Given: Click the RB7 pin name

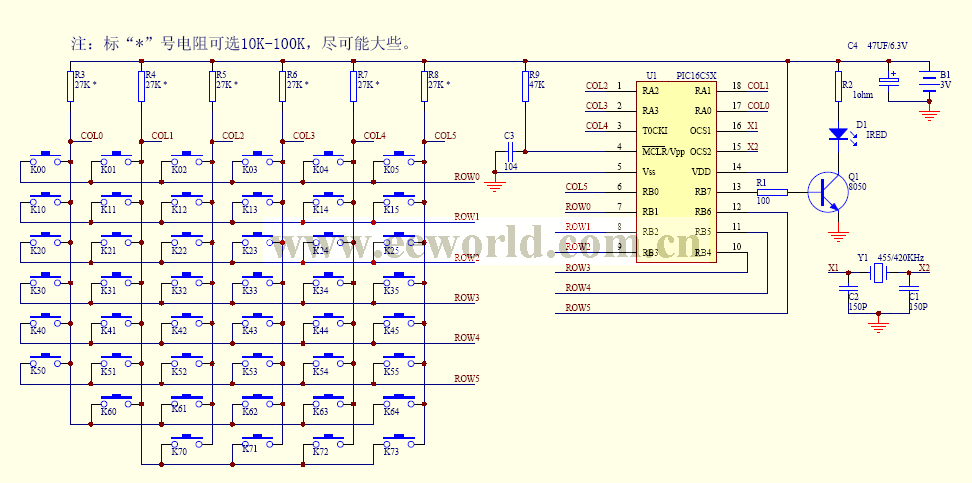Looking at the screenshot, I should (703, 192).
